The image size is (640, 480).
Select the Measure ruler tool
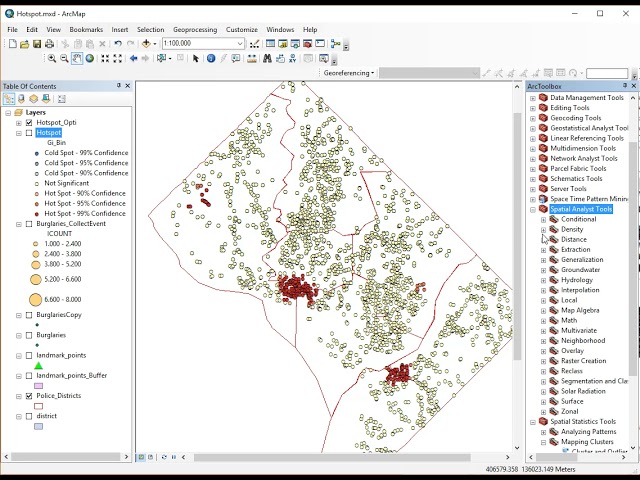tap(252, 58)
